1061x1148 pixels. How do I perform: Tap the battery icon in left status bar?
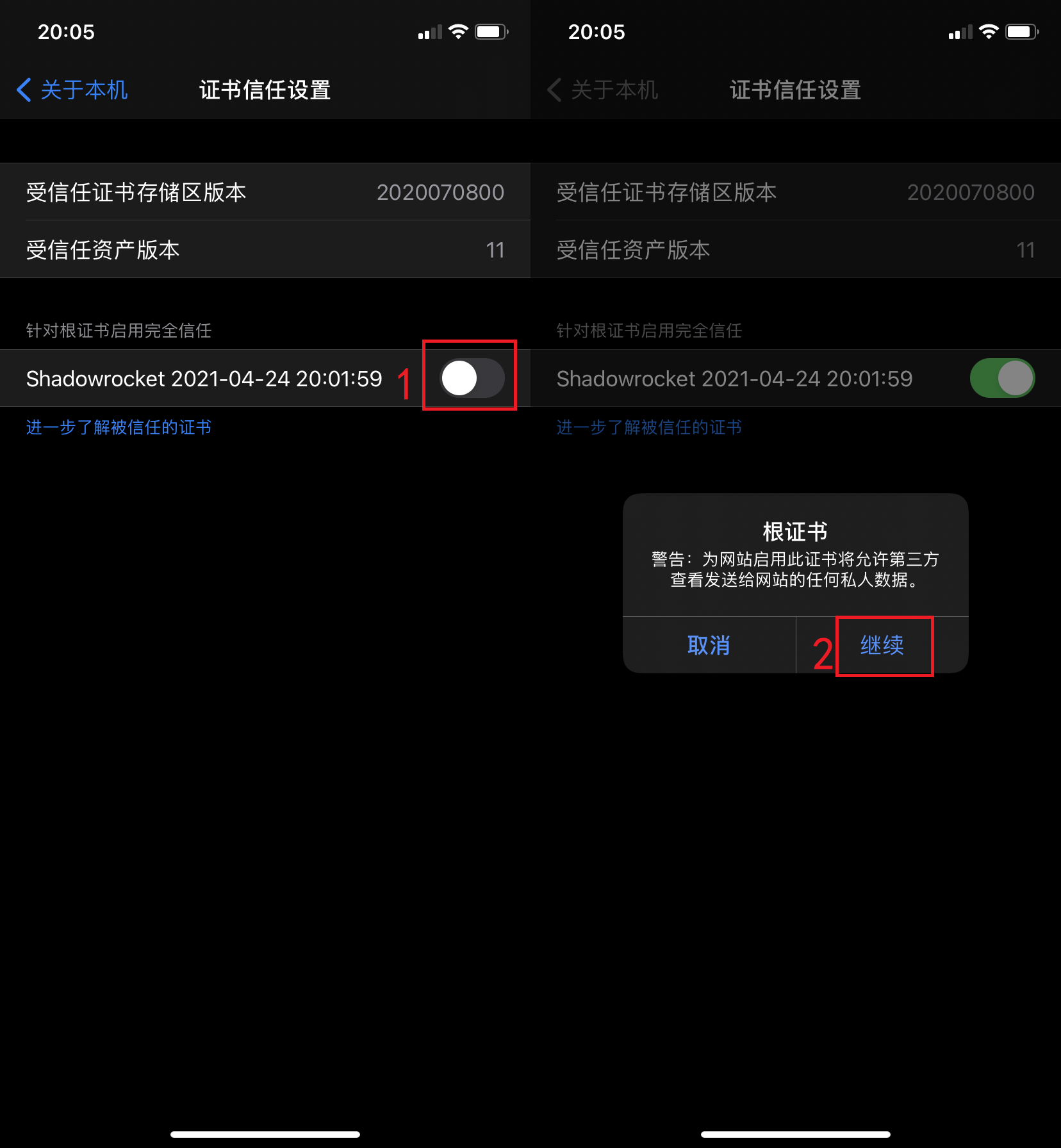[491, 31]
